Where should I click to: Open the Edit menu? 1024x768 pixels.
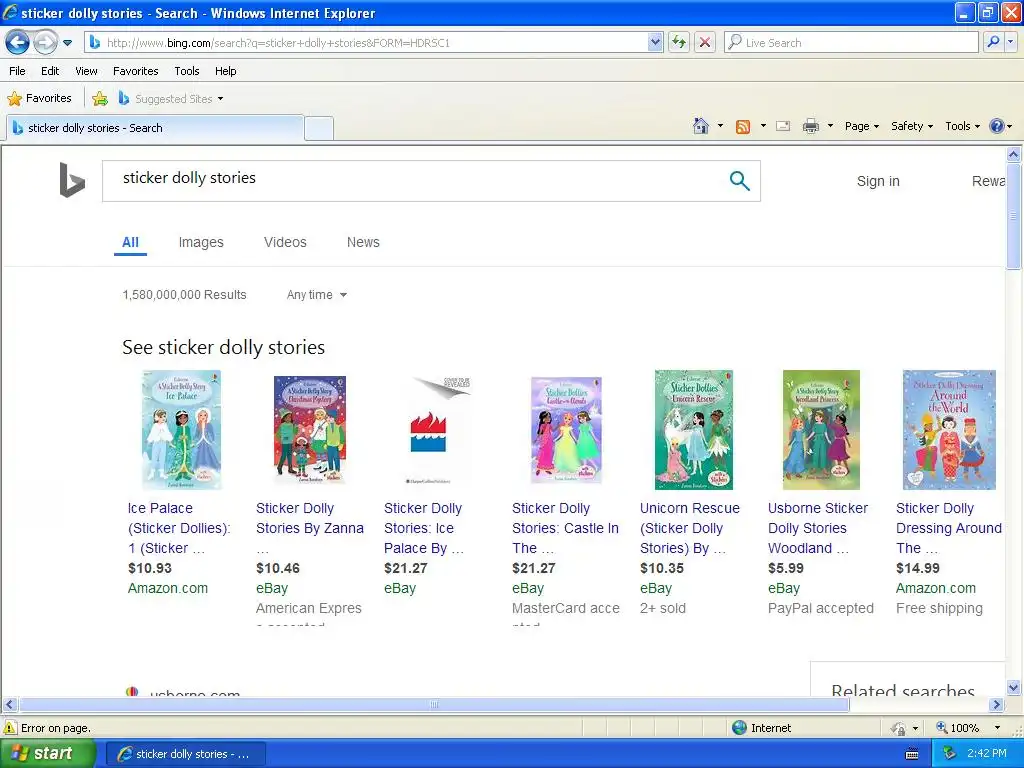(50, 71)
